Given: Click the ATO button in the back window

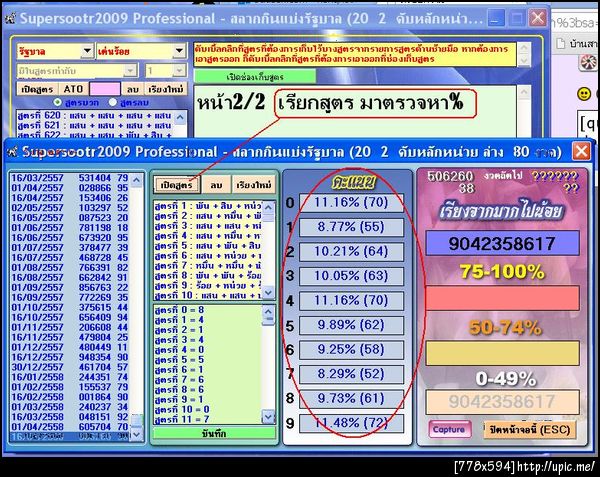Looking at the screenshot, I should [73, 89].
